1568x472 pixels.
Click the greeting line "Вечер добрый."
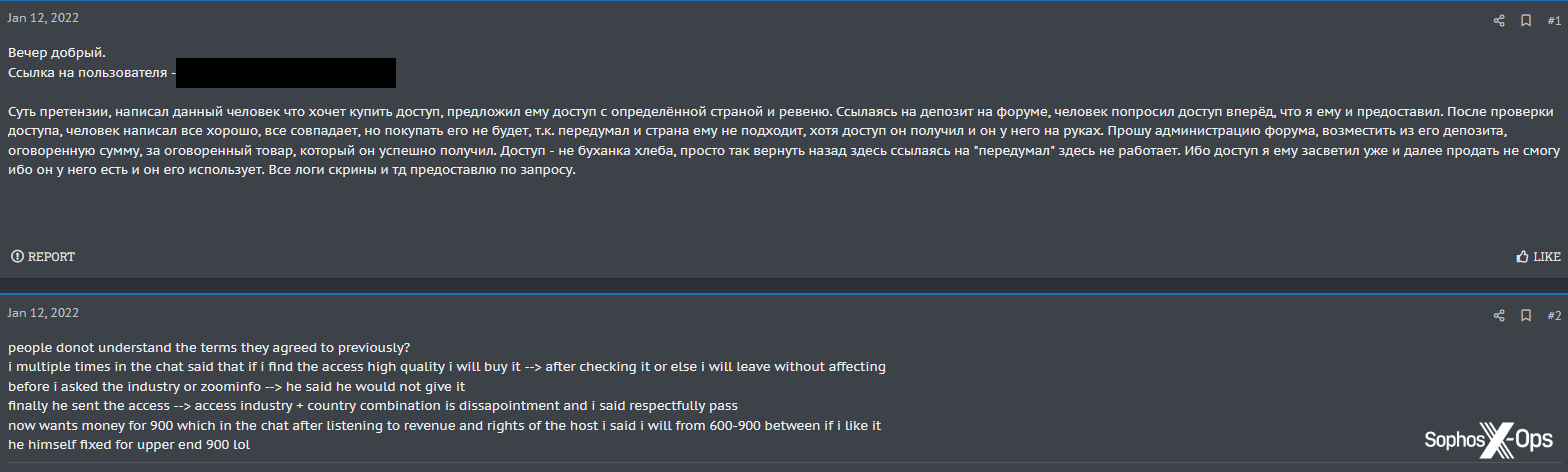coord(56,52)
